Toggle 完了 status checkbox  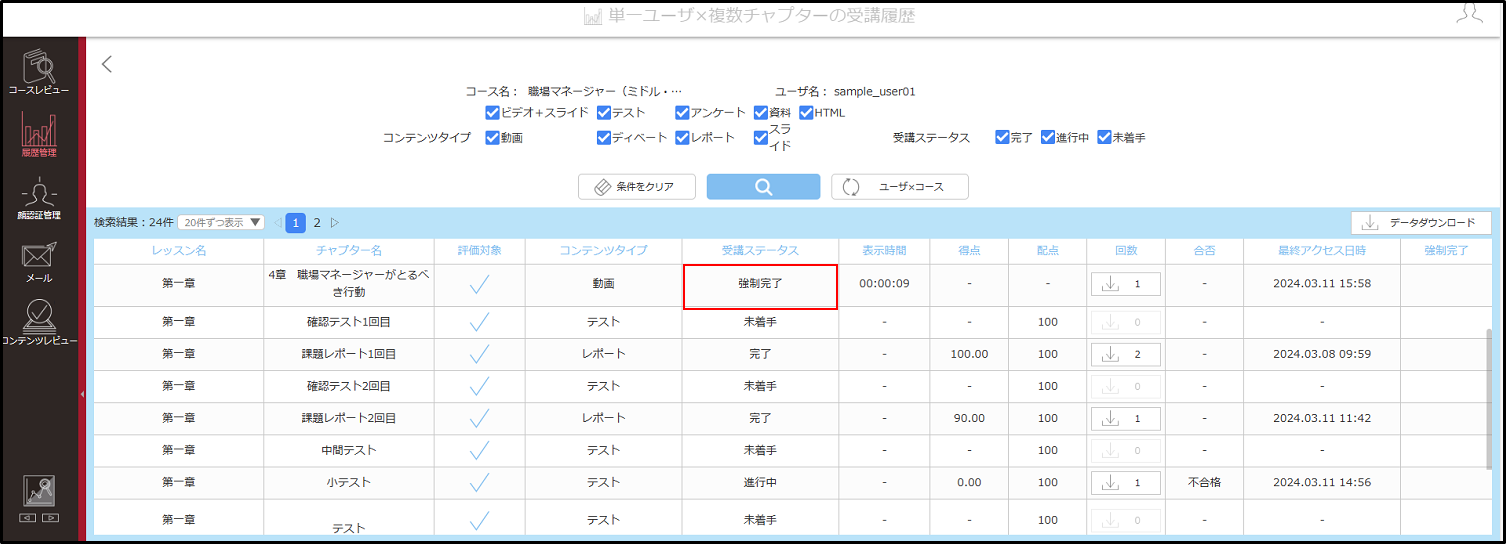[x=1003, y=138]
